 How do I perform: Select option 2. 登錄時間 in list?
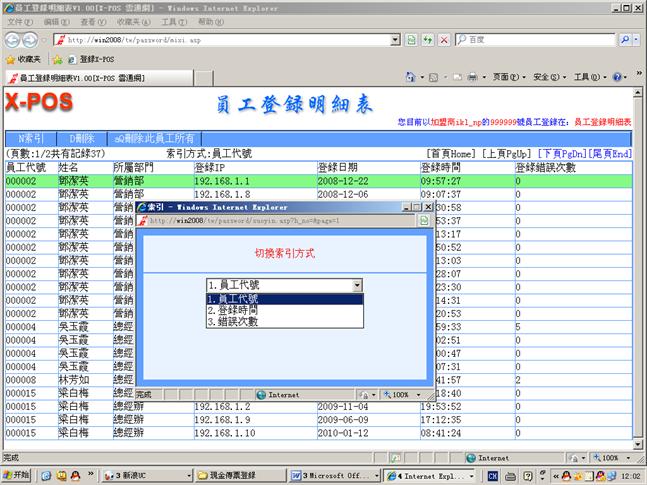(232, 310)
